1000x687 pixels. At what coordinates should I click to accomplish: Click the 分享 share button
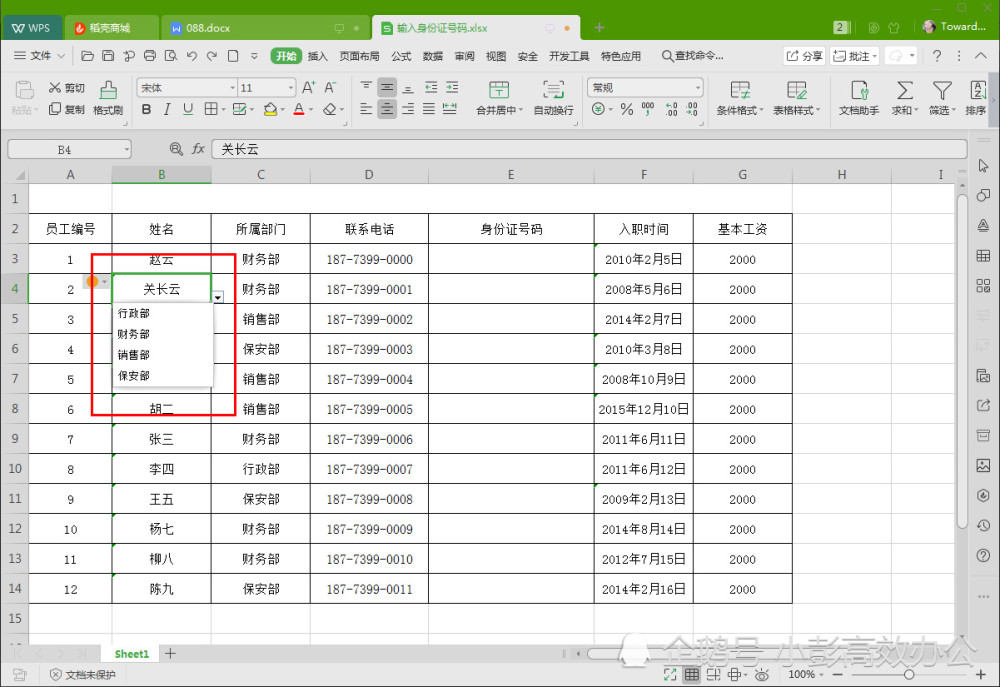click(x=804, y=56)
